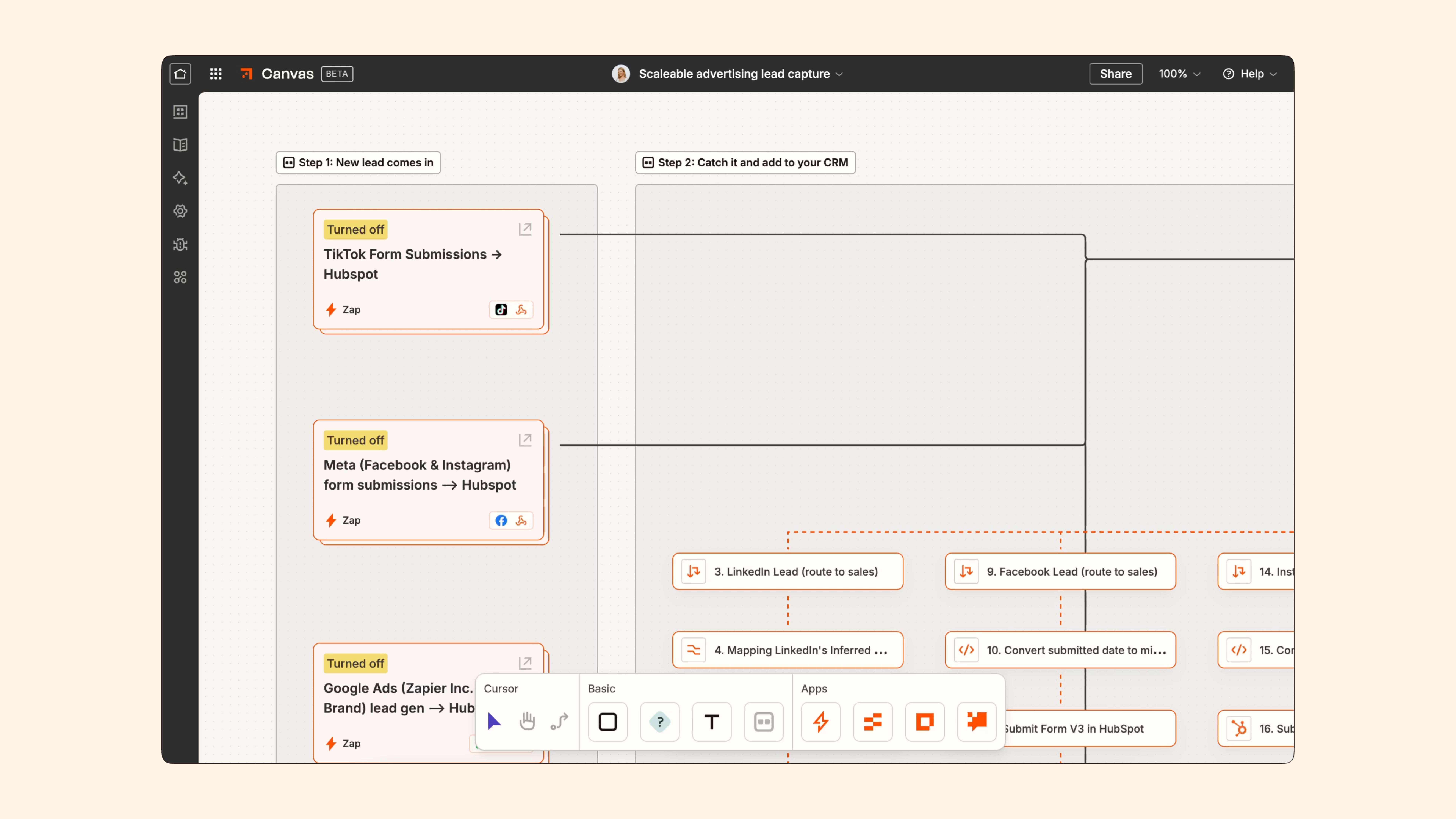
Task: Select the hand/pan tool
Action: (527, 721)
